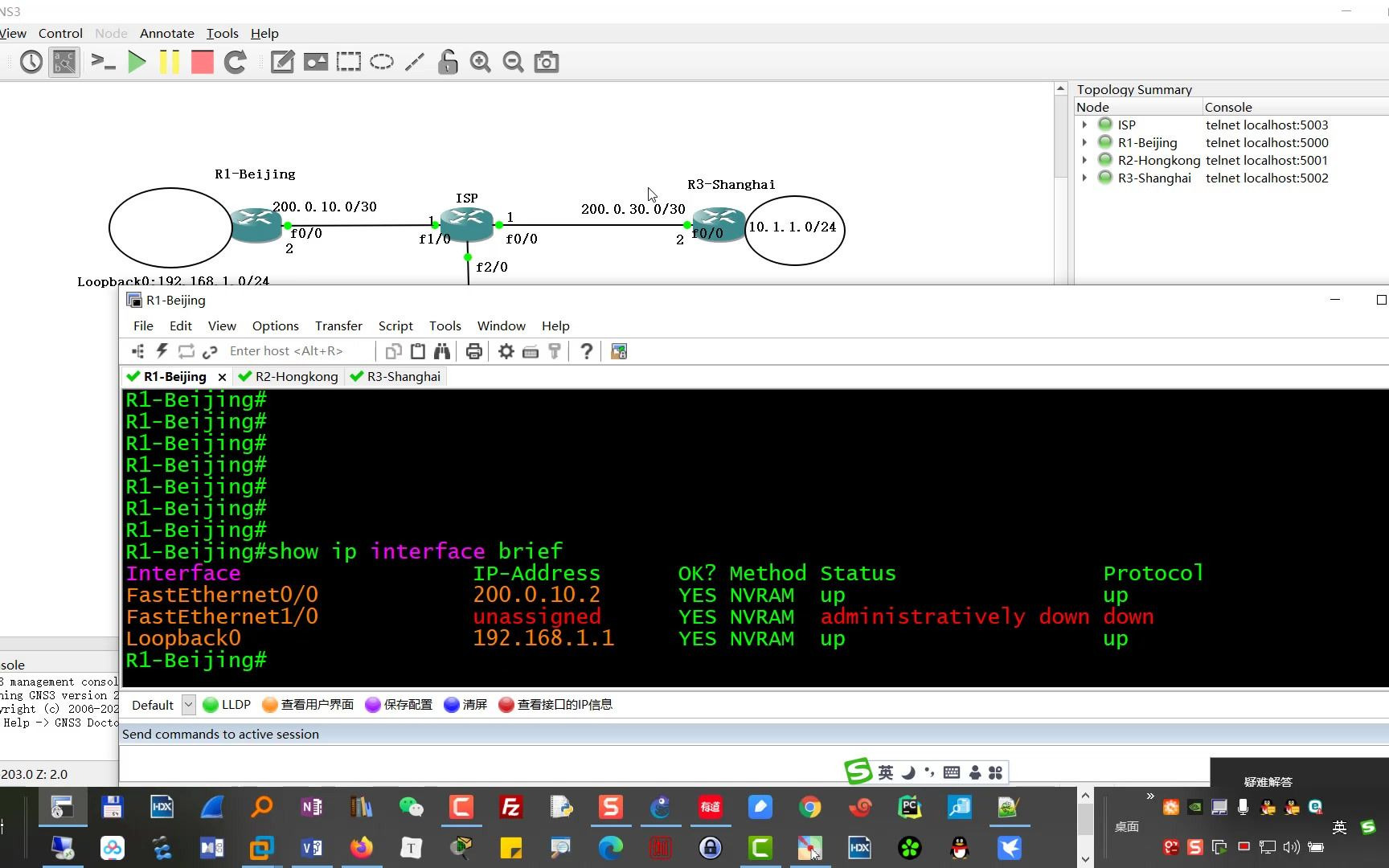Screen dimensions: 1389x868
Task: Select the Insert picture icon
Action: click(x=315, y=62)
